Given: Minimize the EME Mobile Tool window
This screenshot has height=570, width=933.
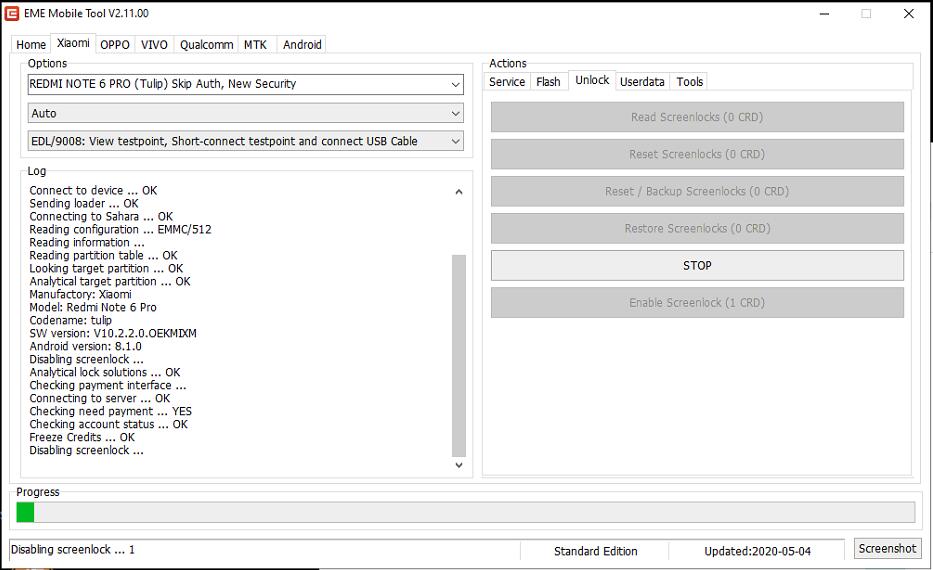Looking at the screenshot, I should tap(824, 14).
